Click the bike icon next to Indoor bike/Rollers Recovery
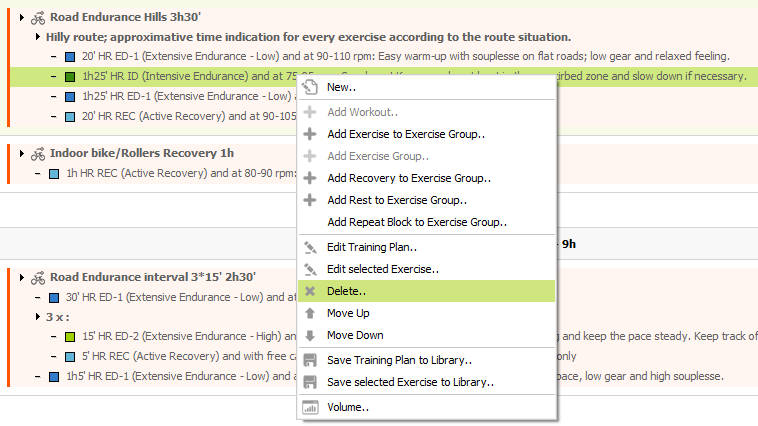Viewport: 758px width, 426px height. click(x=38, y=153)
